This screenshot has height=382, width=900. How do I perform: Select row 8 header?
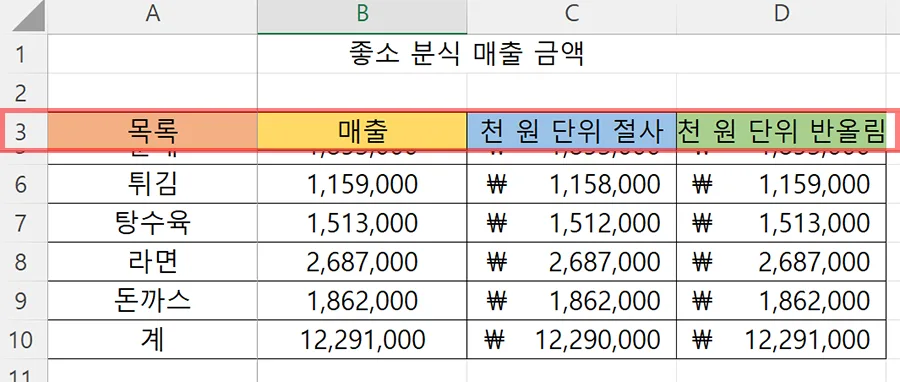point(23,262)
